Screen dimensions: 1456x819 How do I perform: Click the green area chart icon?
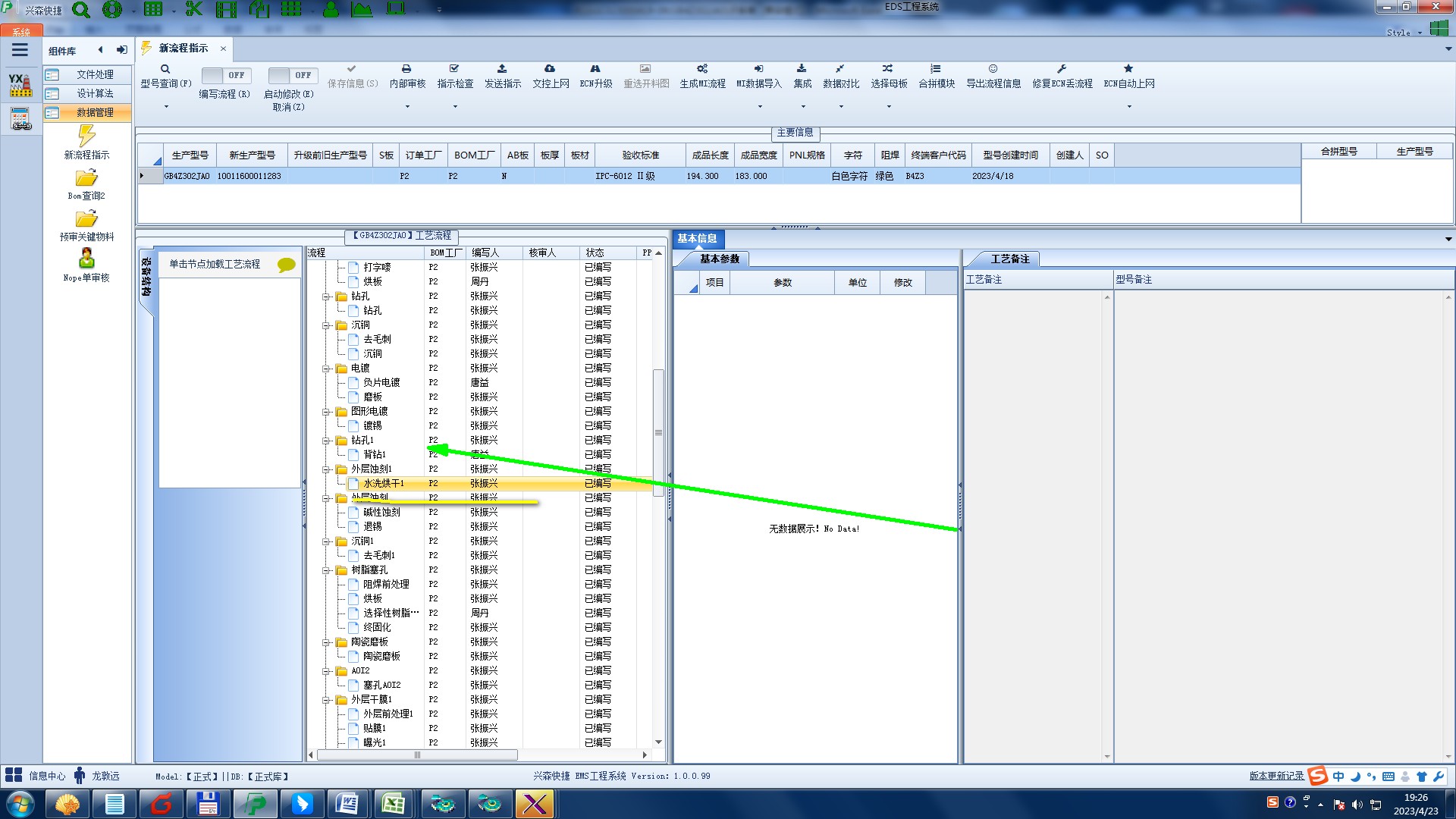362,9
